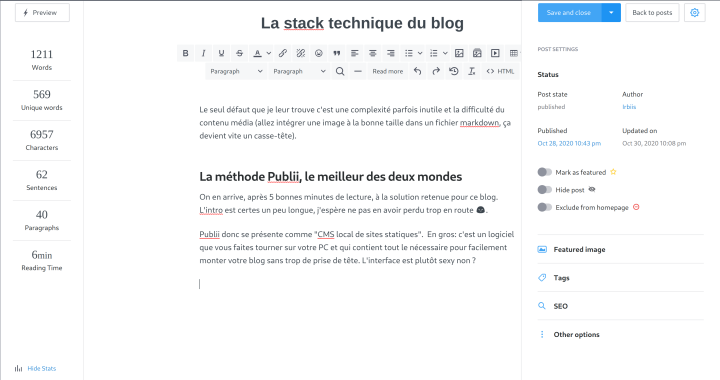Restore last draft with history icon
The image size is (720, 380).
(454, 71)
